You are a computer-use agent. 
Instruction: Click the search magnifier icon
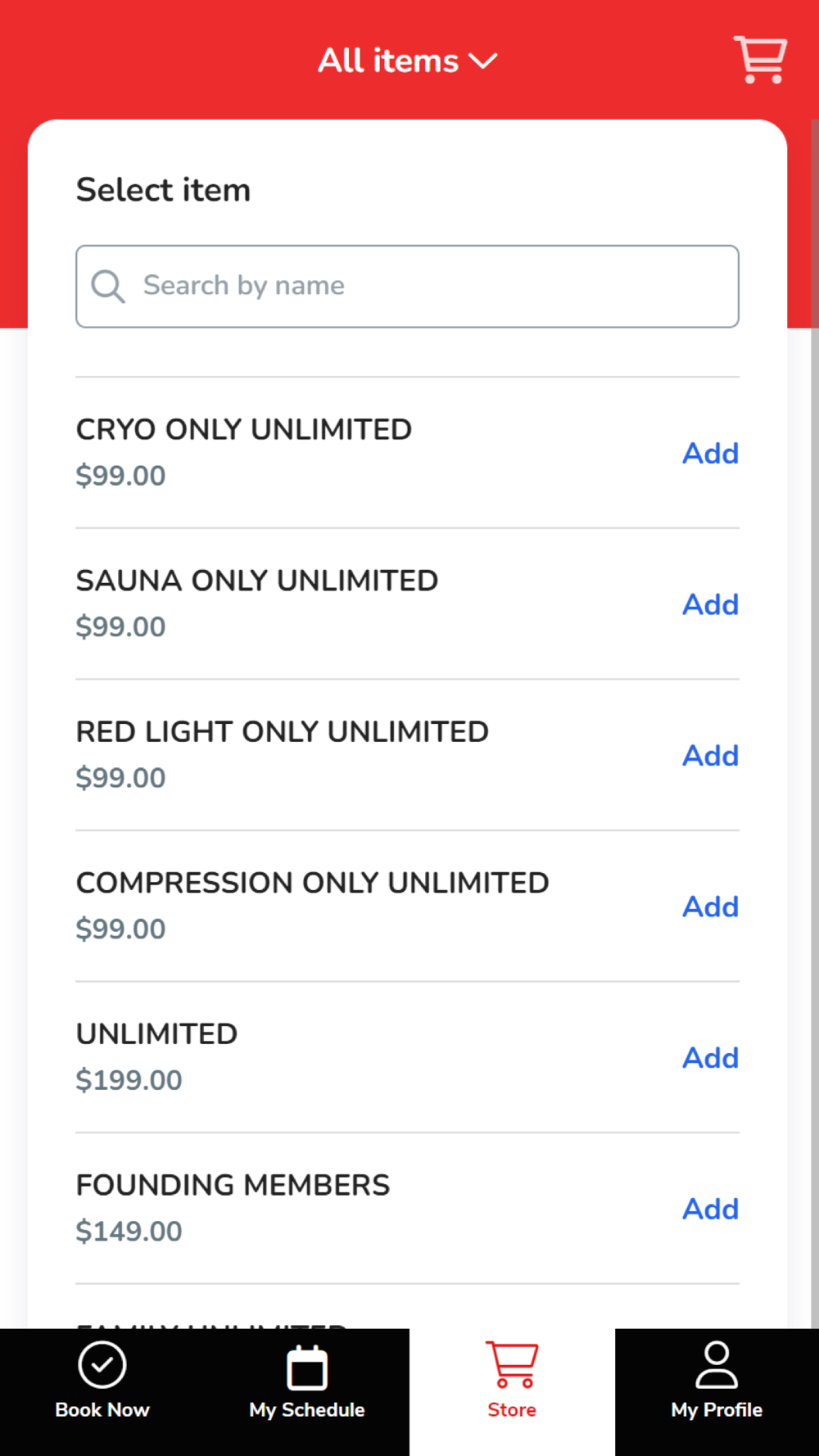tap(107, 287)
